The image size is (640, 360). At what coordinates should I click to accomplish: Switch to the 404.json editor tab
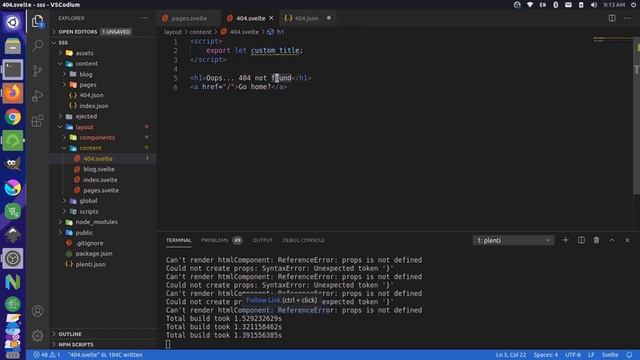[x=307, y=18]
